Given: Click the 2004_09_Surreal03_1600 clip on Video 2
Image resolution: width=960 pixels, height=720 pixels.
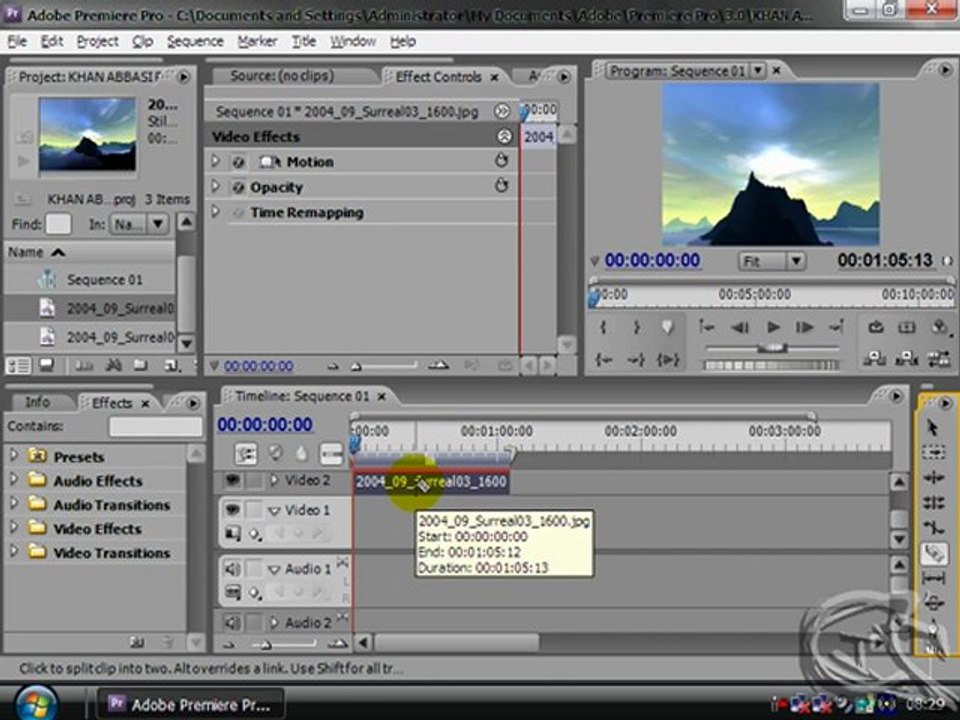Looking at the screenshot, I should coord(431,482).
